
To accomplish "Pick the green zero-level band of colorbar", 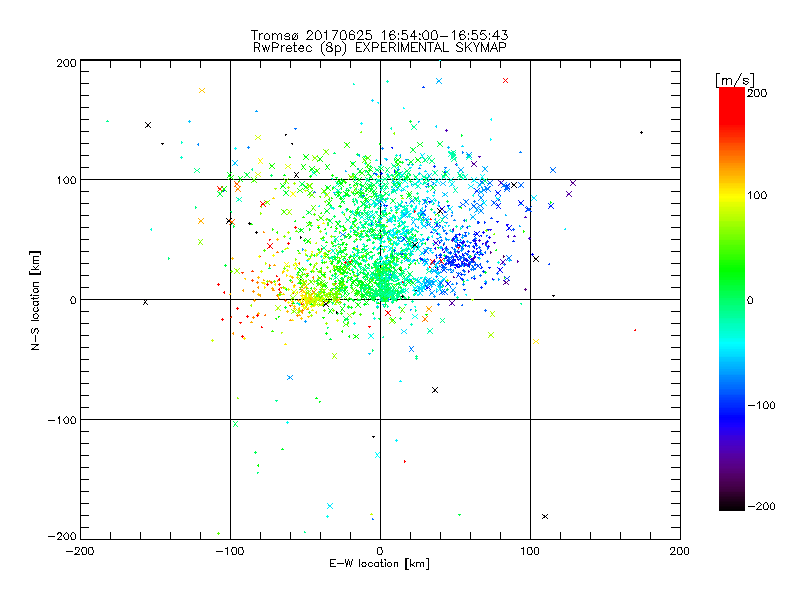I will click(x=732, y=299).
